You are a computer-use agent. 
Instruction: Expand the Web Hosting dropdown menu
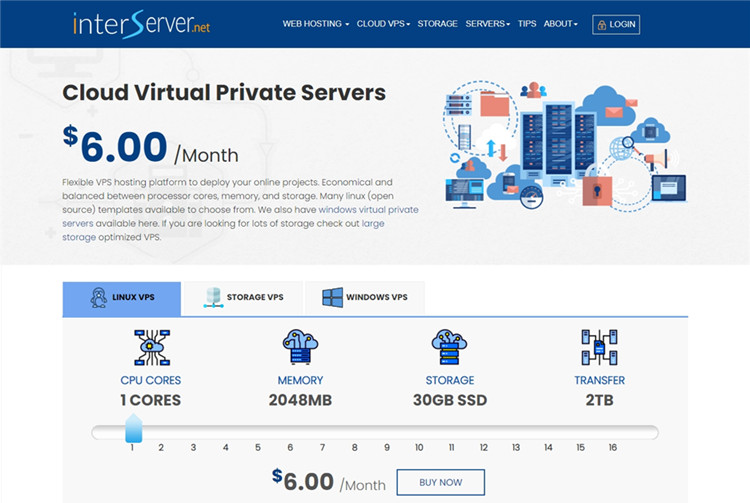pyautogui.click(x=315, y=24)
